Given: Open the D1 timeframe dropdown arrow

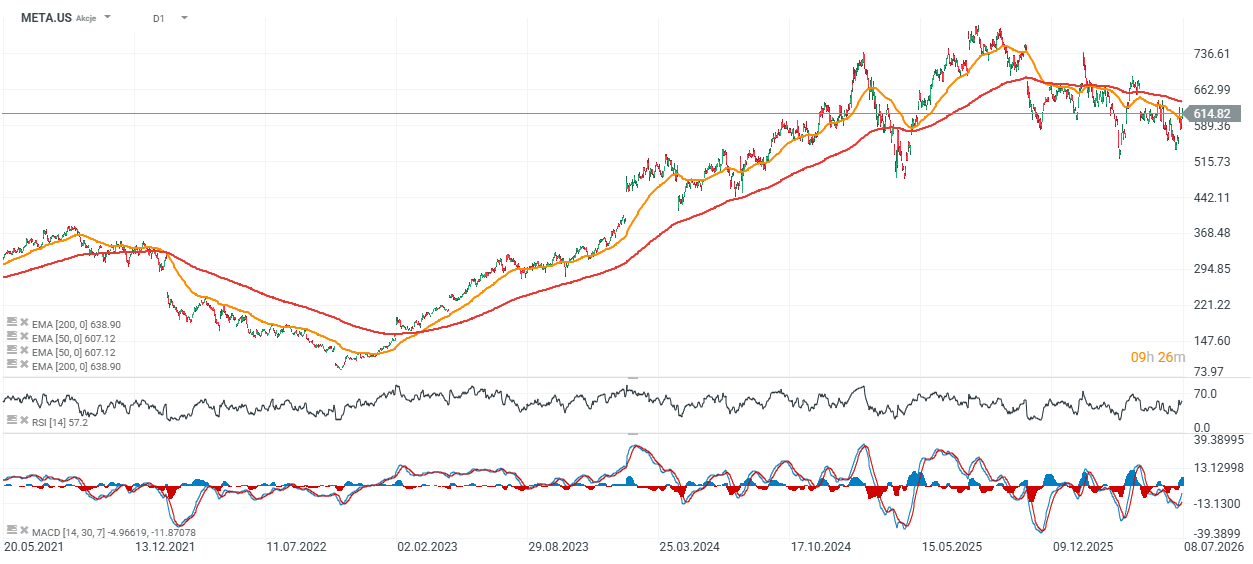Looking at the screenshot, I should click(184, 18).
